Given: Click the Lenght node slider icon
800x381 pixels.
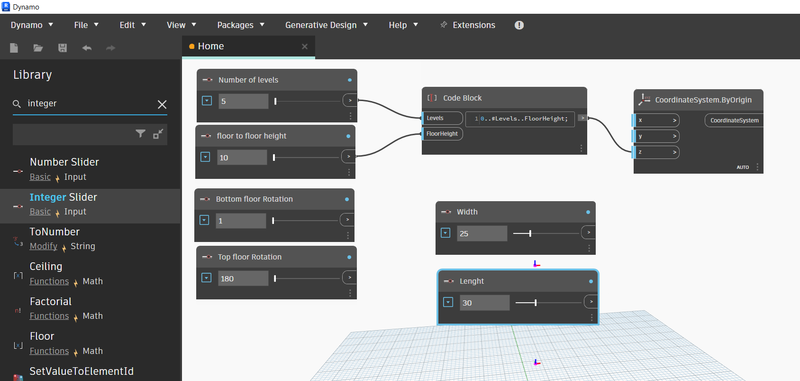Looking at the screenshot, I should pos(449,281).
